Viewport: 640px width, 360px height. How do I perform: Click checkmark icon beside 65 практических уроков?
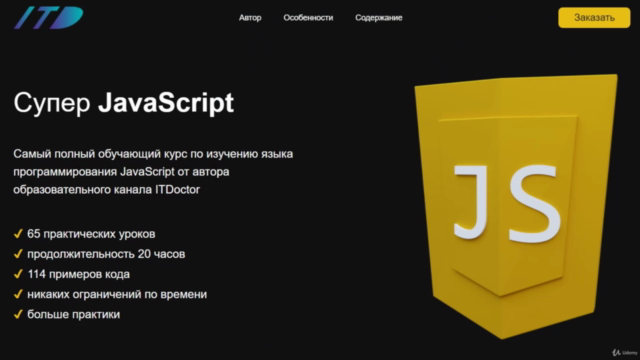(18, 233)
